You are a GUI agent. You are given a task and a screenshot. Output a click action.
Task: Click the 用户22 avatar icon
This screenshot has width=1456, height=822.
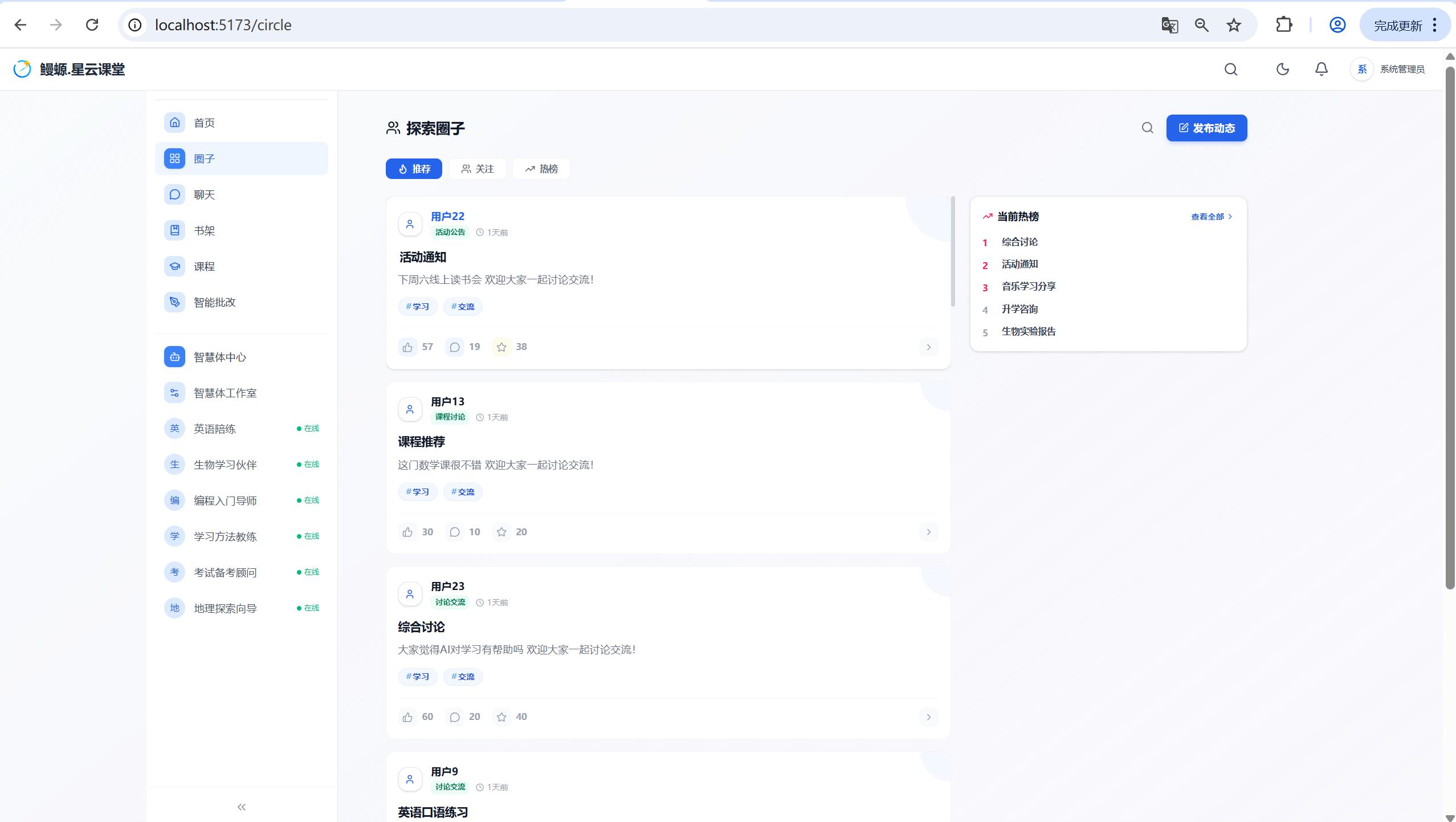coord(410,224)
